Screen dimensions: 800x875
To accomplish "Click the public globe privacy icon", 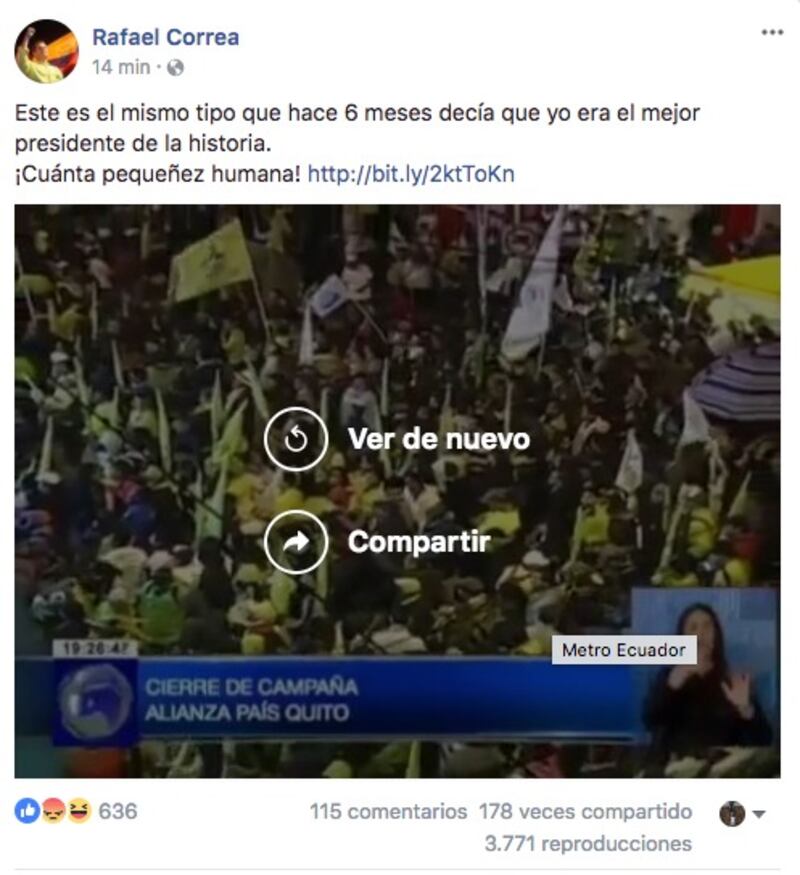I will tap(175, 68).
